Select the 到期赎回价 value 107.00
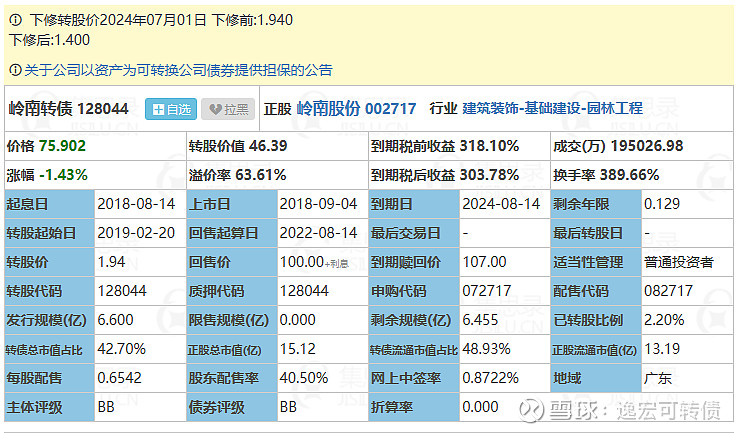The height and width of the screenshot is (433, 742). [x=484, y=262]
